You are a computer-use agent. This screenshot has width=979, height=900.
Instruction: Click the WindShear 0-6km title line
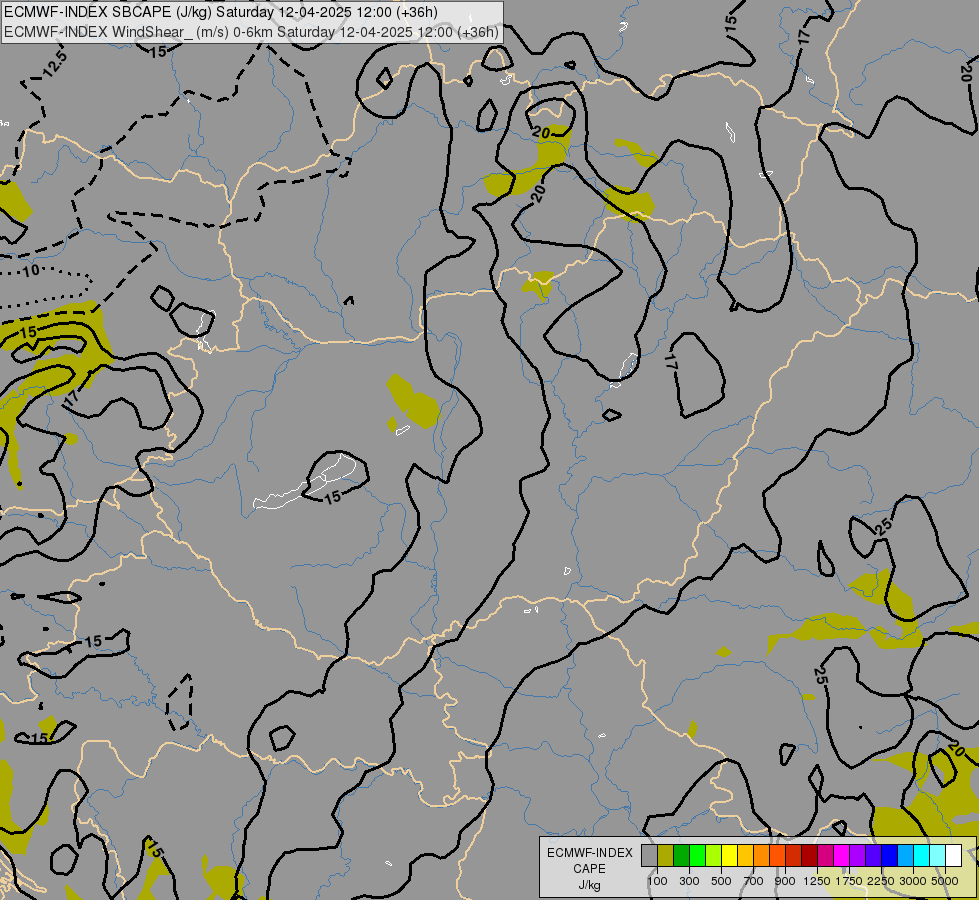tap(251, 32)
